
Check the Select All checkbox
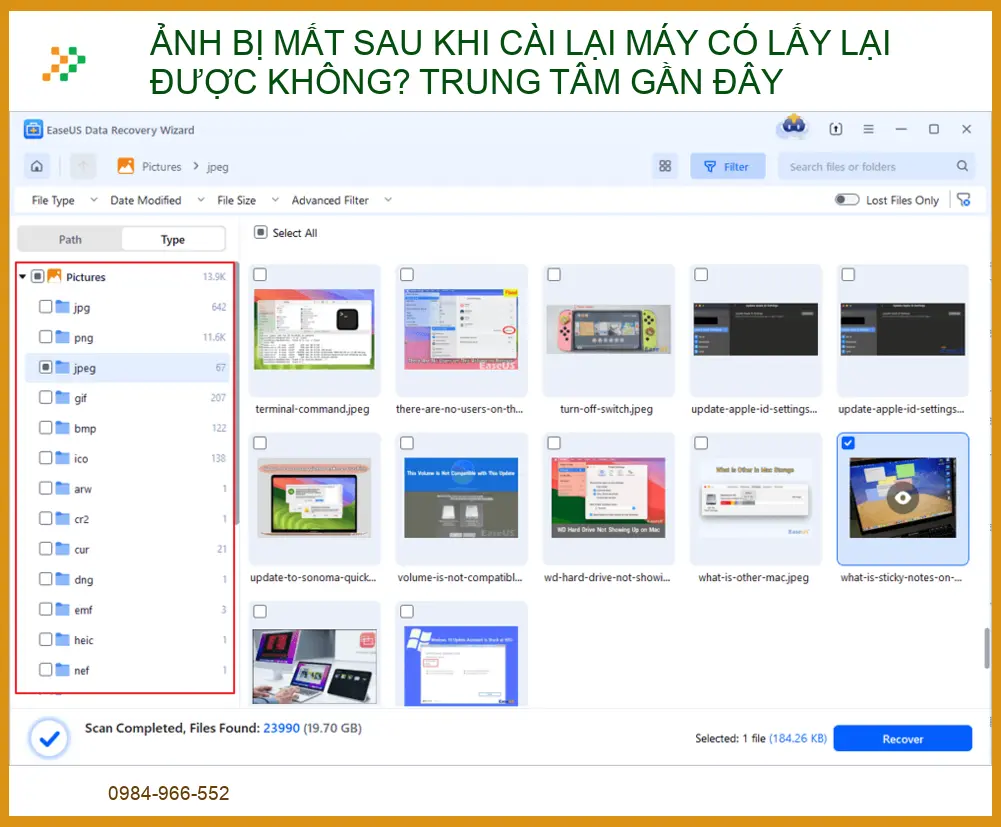260,232
